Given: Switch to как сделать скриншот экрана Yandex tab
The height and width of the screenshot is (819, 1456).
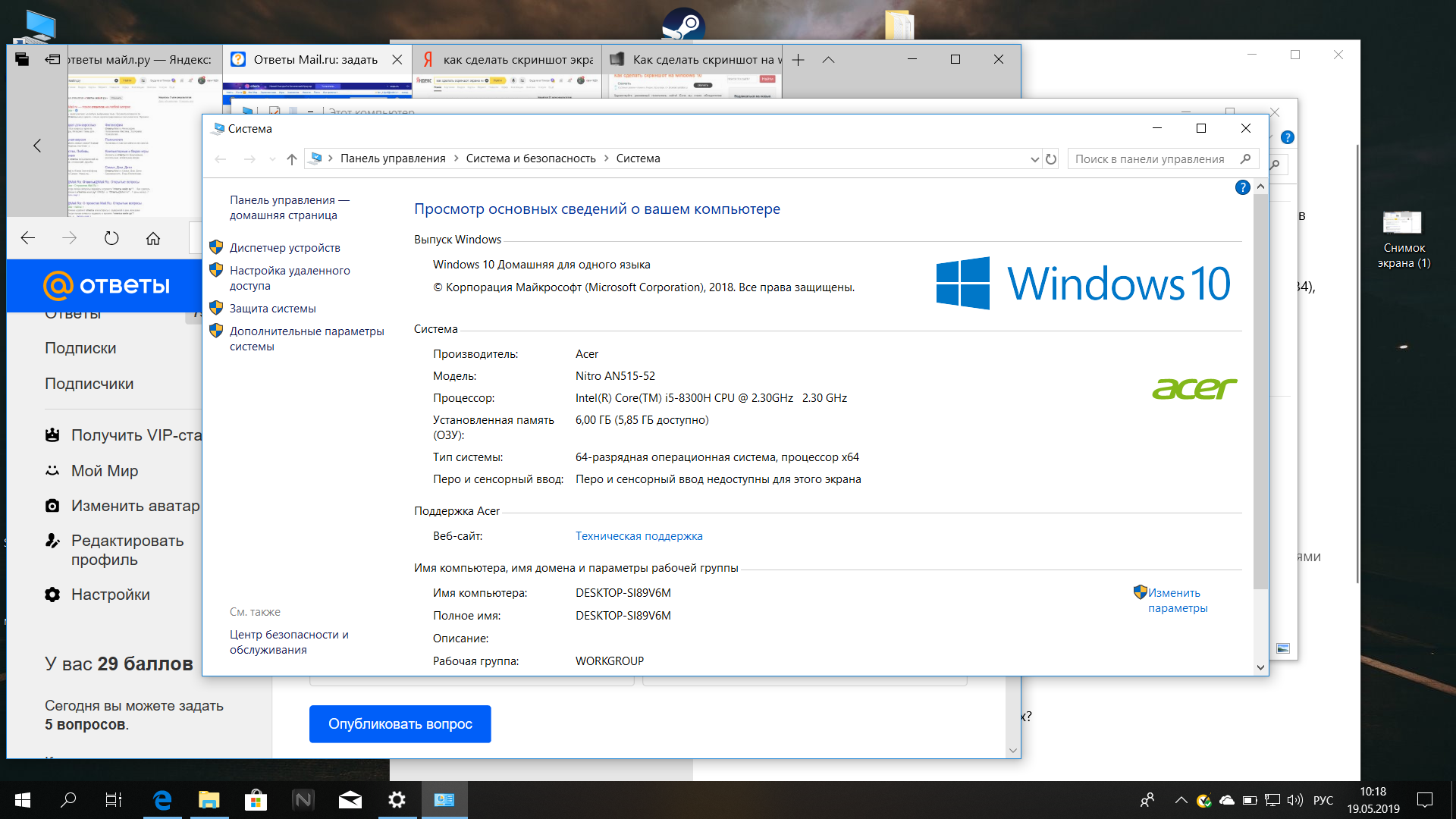Looking at the screenshot, I should click(507, 60).
